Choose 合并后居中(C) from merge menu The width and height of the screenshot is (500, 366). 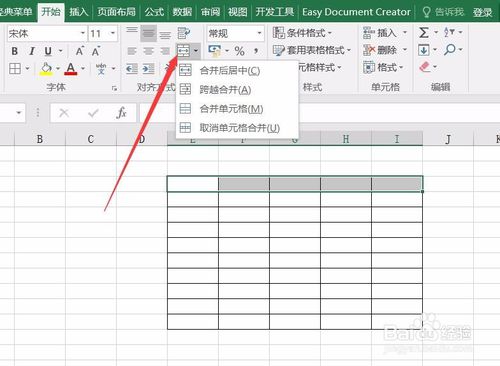(x=237, y=70)
